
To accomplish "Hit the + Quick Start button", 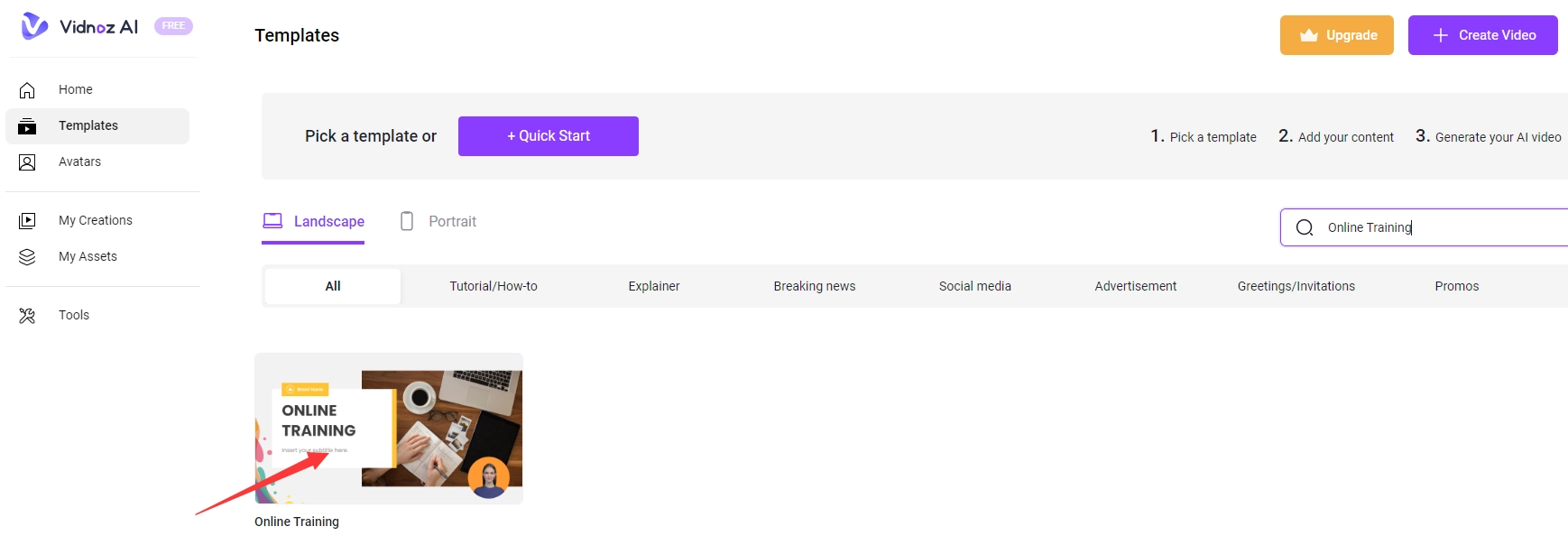I will pyautogui.click(x=548, y=136).
